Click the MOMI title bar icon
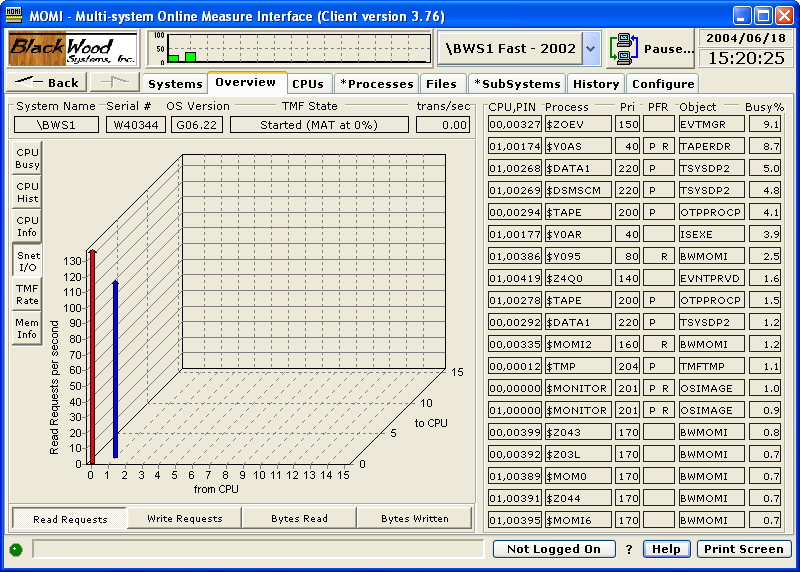800x572 pixels. click(x=14, y=15)
